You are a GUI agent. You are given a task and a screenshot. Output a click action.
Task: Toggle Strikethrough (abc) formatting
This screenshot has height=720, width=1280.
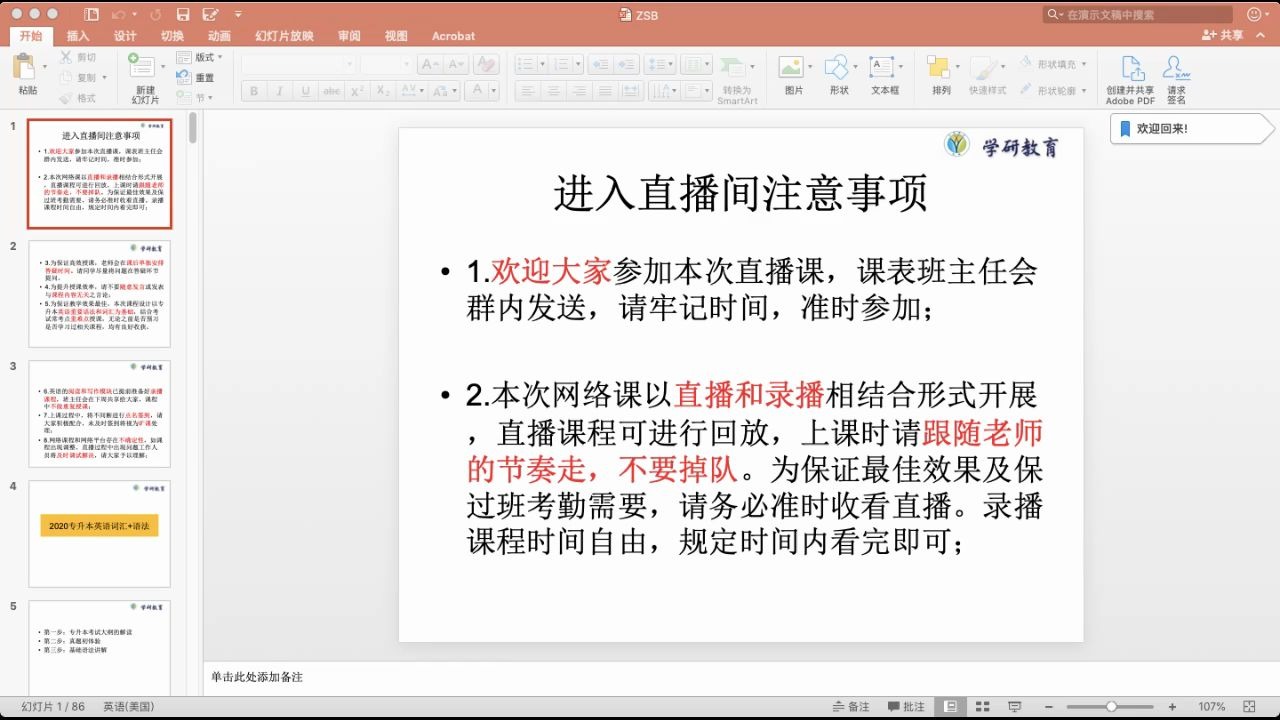332,91
